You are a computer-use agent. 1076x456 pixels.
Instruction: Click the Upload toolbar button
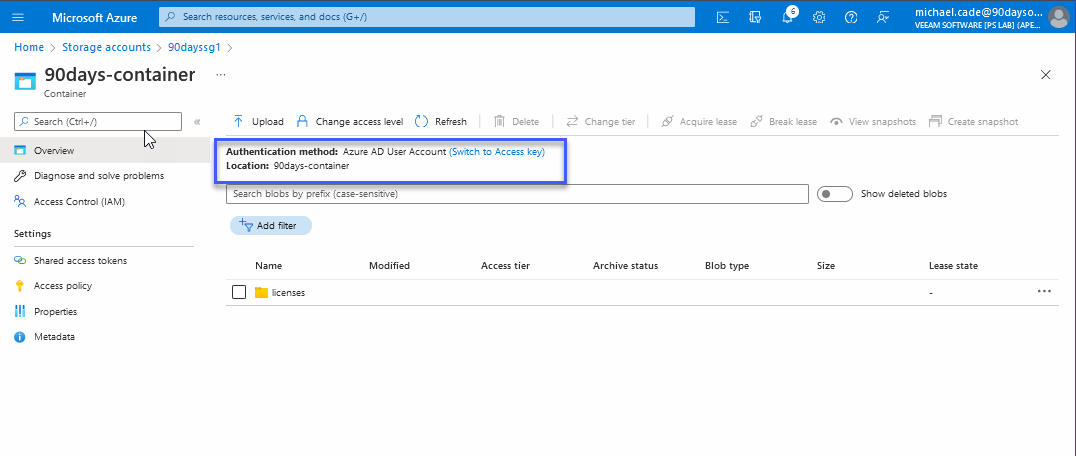[x=258, y=121]
